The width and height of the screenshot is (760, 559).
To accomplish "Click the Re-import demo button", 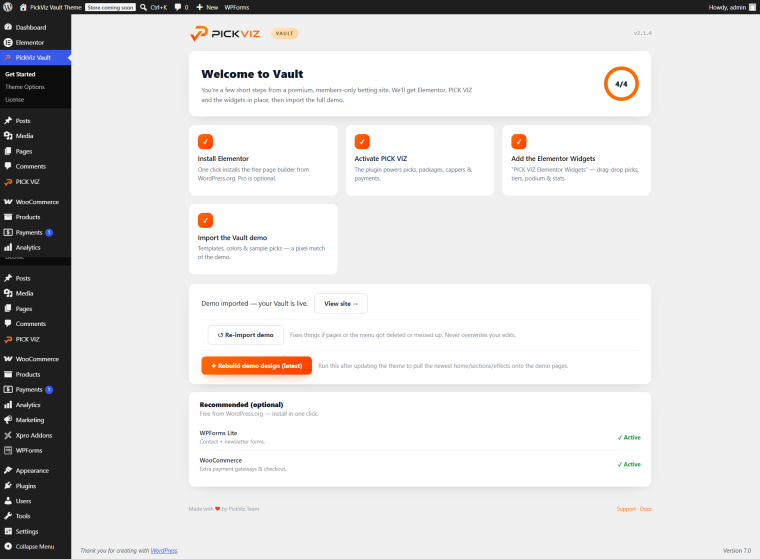I will point(246,335).
